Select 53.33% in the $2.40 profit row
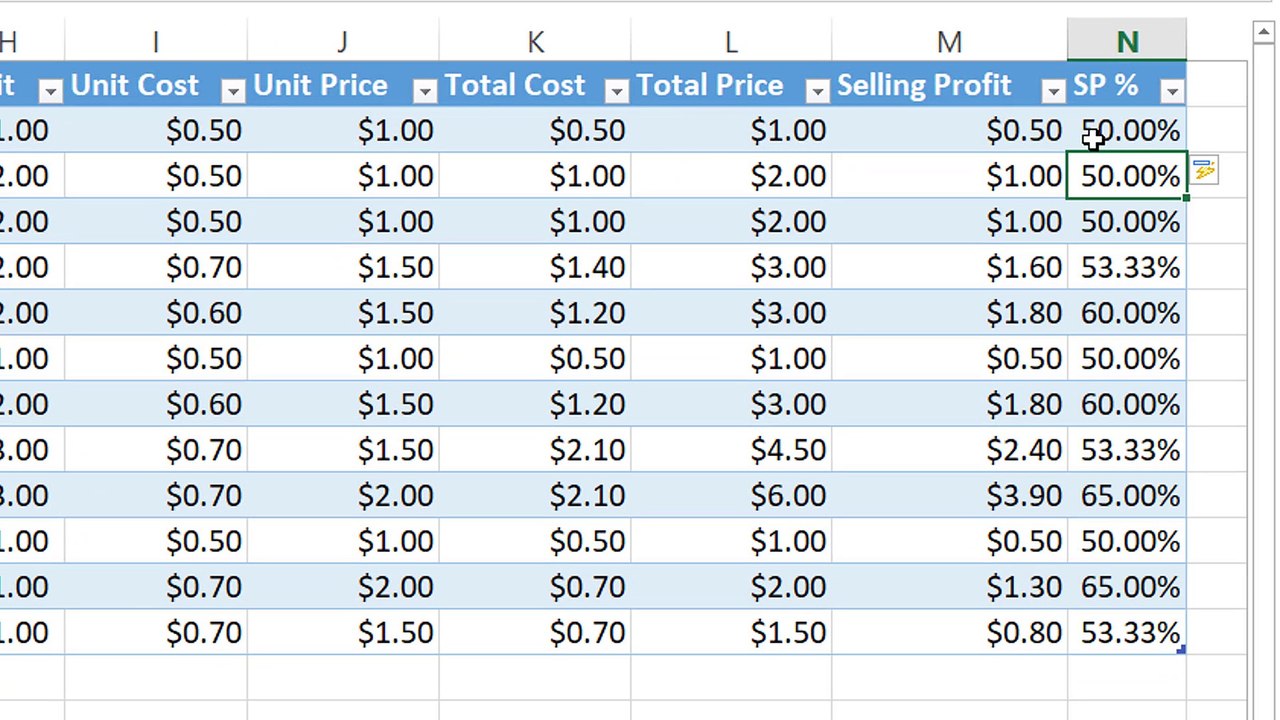Screen dimensions: 1280x720 [1127, 450]
